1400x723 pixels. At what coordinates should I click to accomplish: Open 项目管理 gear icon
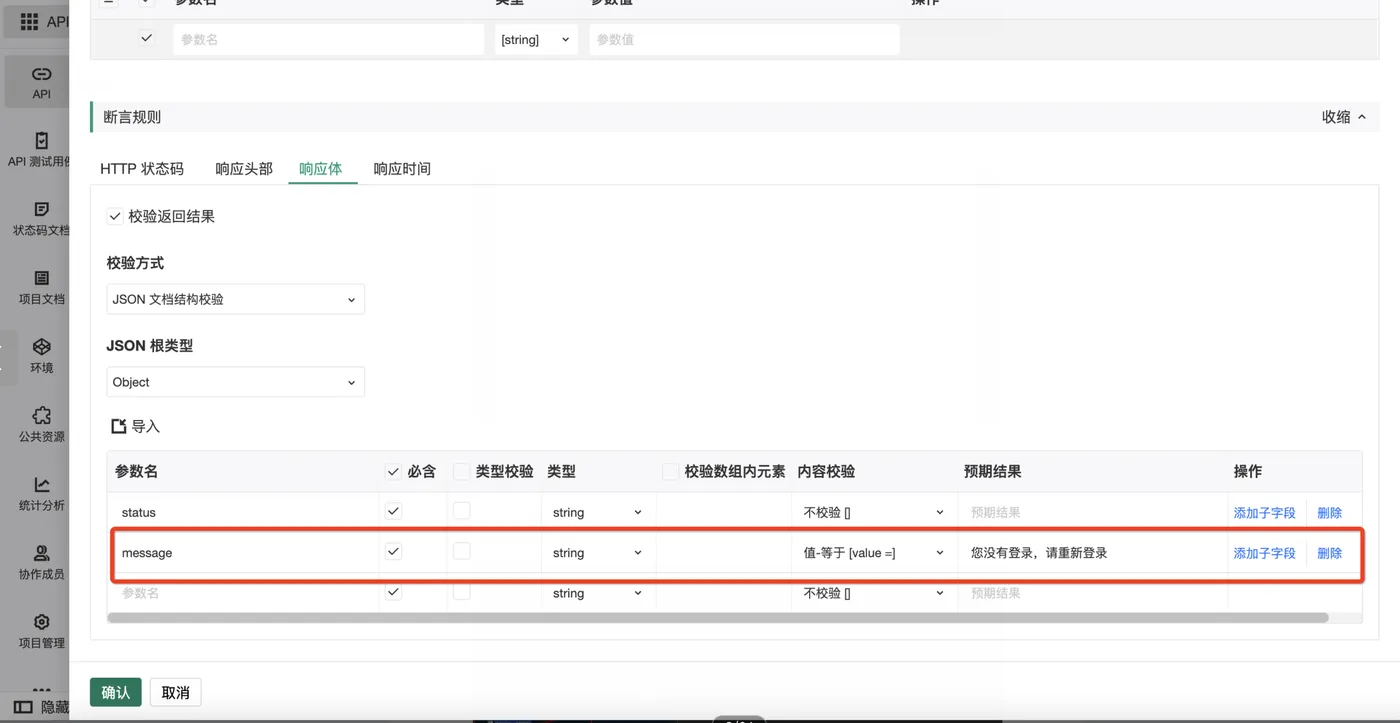click(41, 622)
